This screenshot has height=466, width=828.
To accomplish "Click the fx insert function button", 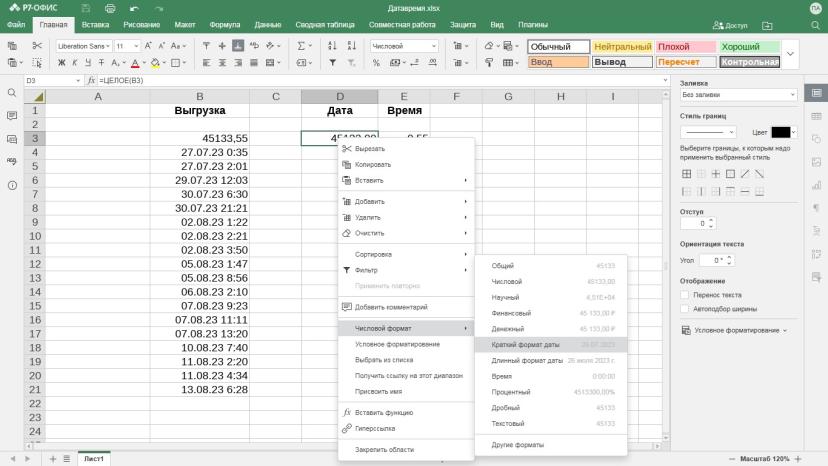I will [x=91, y=80].
